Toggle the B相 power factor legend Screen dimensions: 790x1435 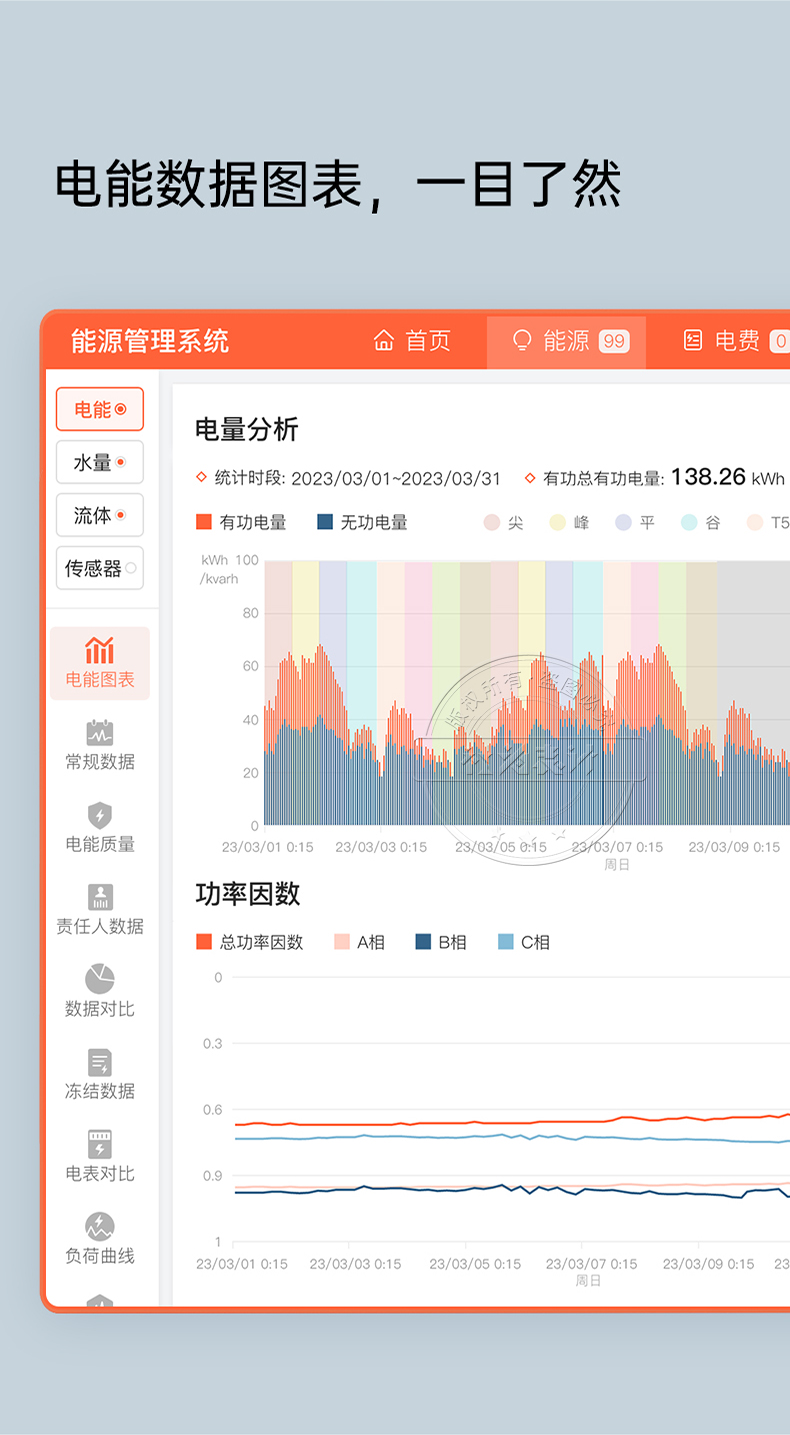(440, 942)
